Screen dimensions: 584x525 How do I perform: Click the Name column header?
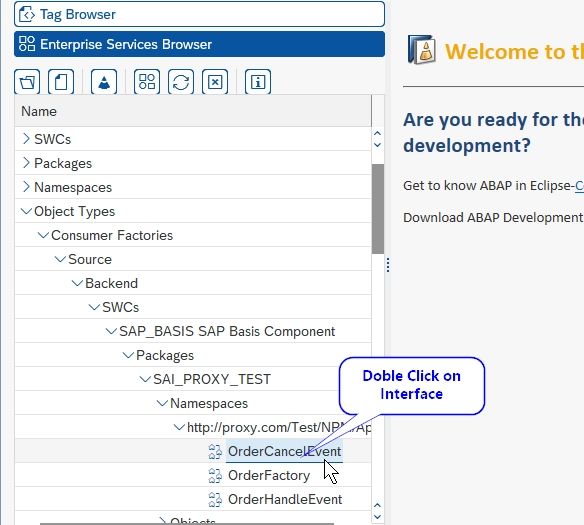click(193, 111)
